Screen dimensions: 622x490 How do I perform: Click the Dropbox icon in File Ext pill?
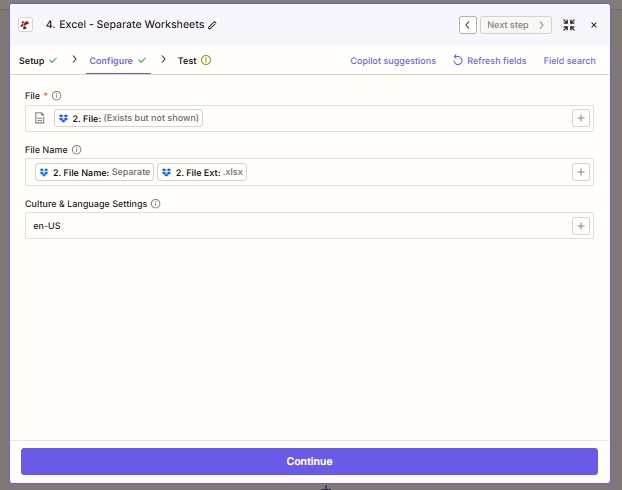pos(167,172)
